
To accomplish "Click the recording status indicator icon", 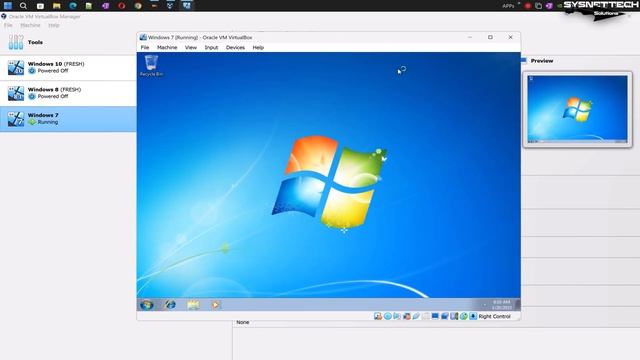I will pyautogui.click(x=444, y=316).
